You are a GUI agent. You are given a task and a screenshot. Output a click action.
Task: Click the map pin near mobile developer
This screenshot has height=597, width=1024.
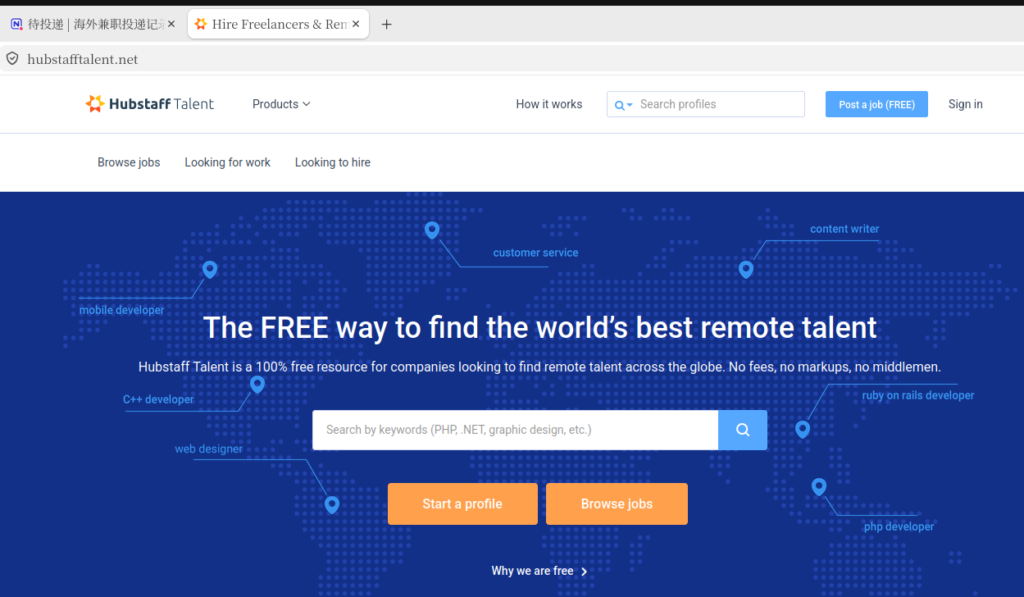[x=210, y=269]
